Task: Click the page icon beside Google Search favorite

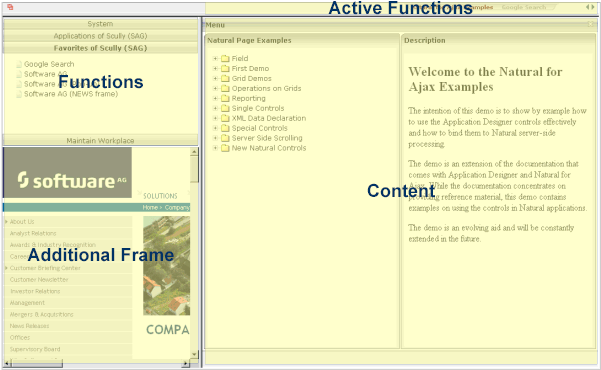Action: pyautogui.click(x=19, y=64)
